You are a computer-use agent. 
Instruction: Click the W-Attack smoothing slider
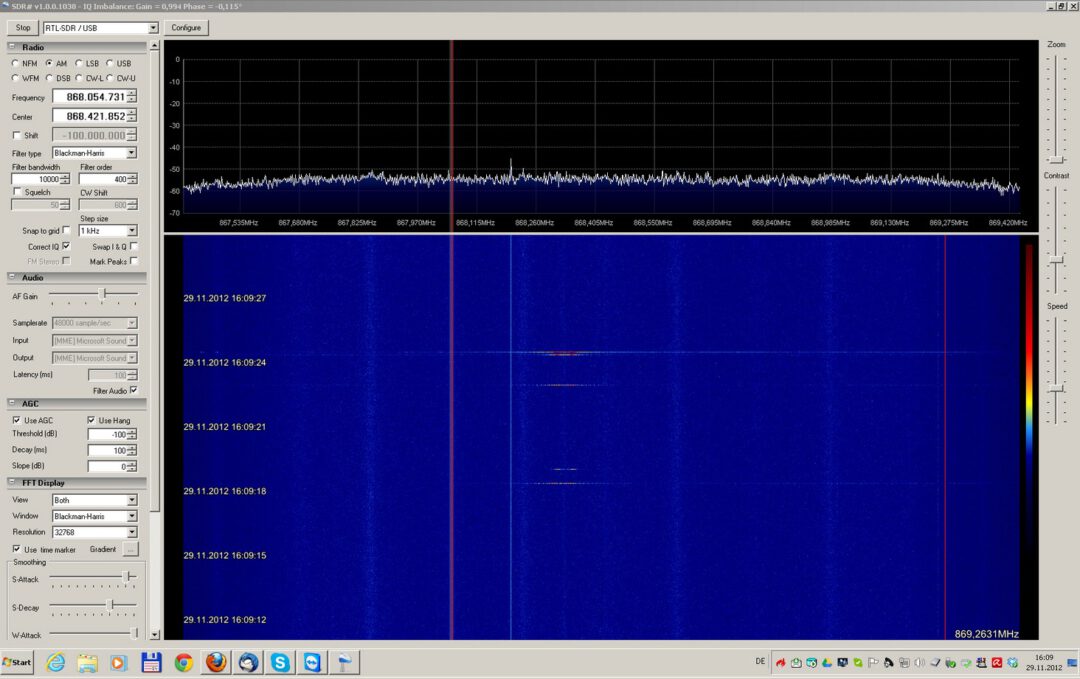[93, 634]
